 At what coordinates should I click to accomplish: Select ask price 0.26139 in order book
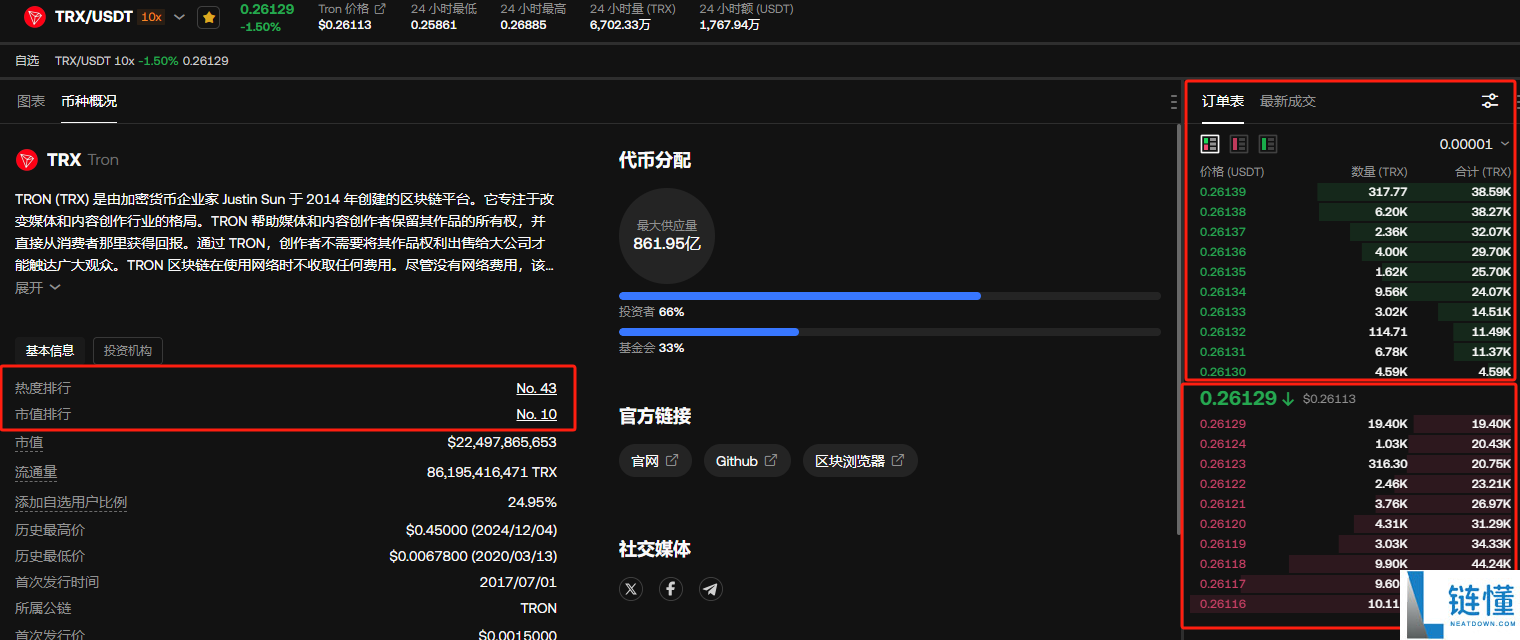pyautogui.click(x=1223, y=191)
